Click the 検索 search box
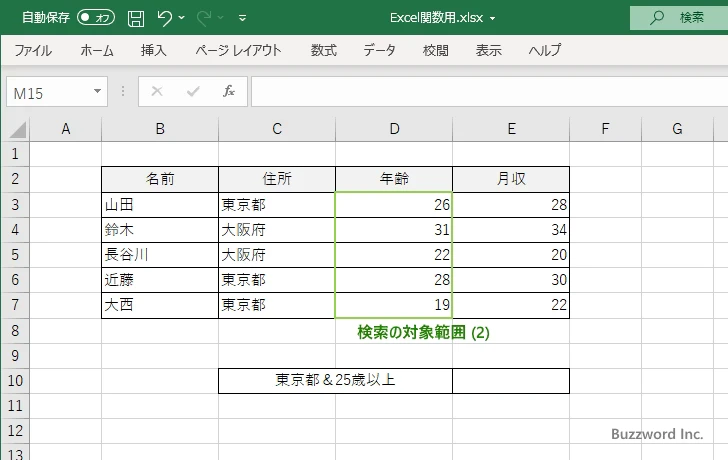 click(x=679, y=18)
